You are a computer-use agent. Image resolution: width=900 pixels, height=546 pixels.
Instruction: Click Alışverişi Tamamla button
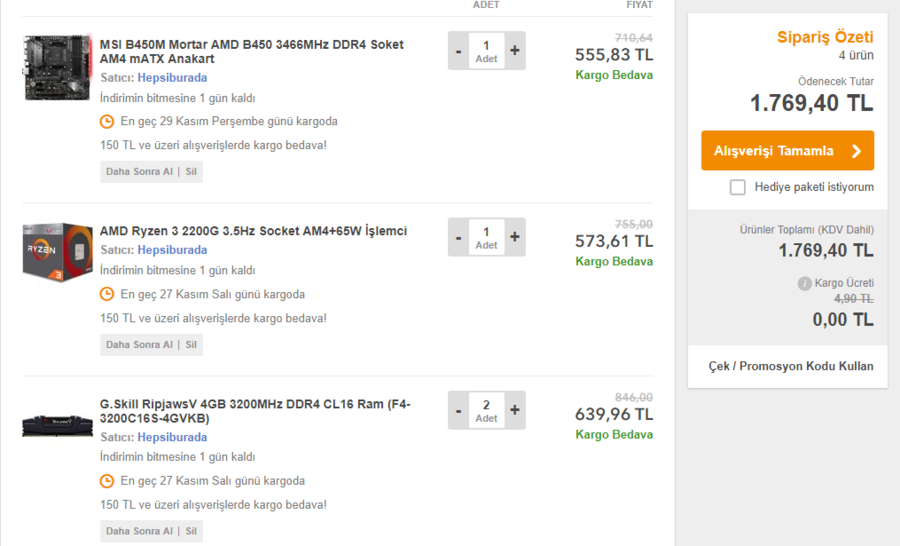click(x=788, y=150)
